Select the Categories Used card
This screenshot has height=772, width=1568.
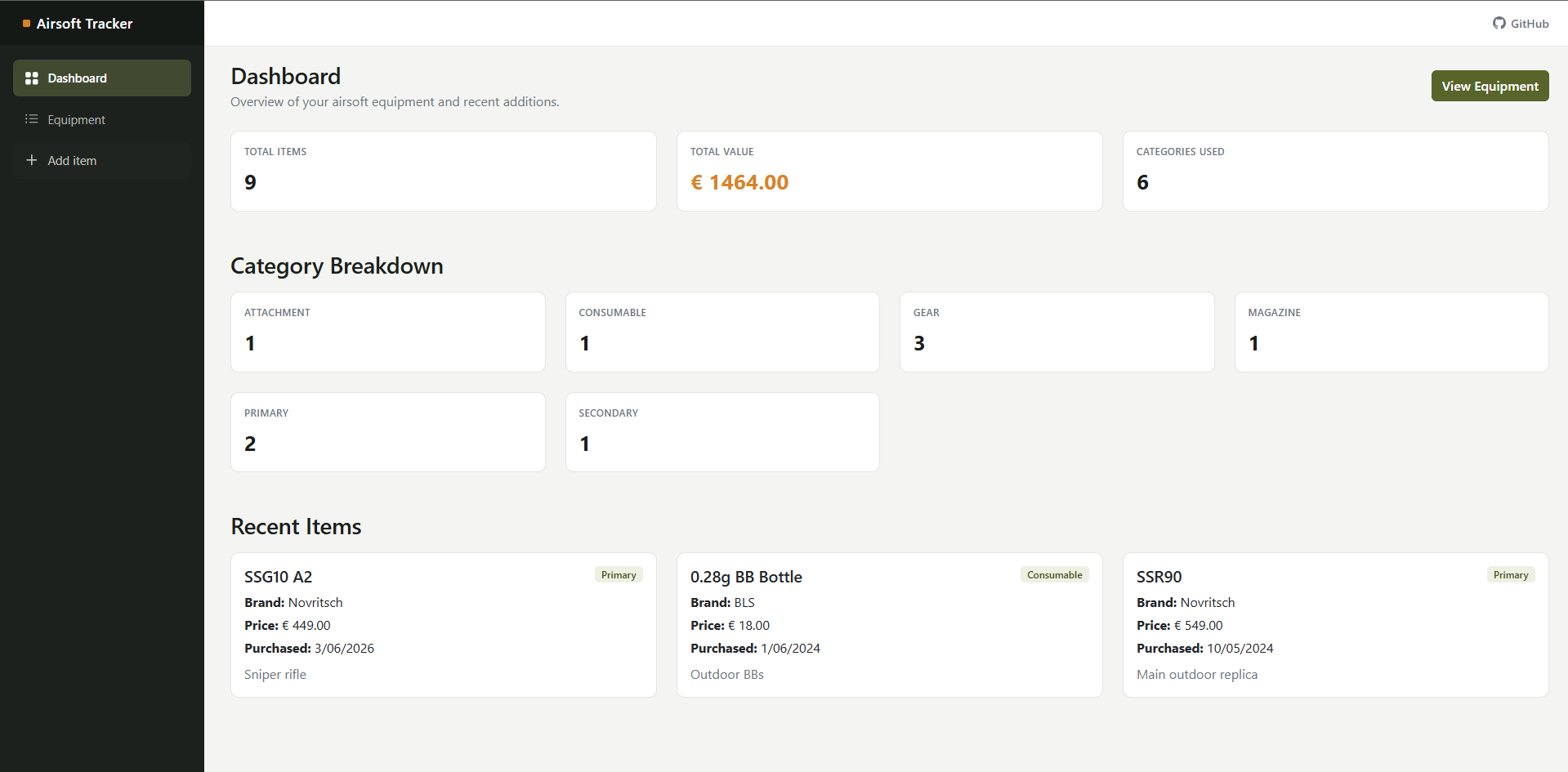point(1335,172)
